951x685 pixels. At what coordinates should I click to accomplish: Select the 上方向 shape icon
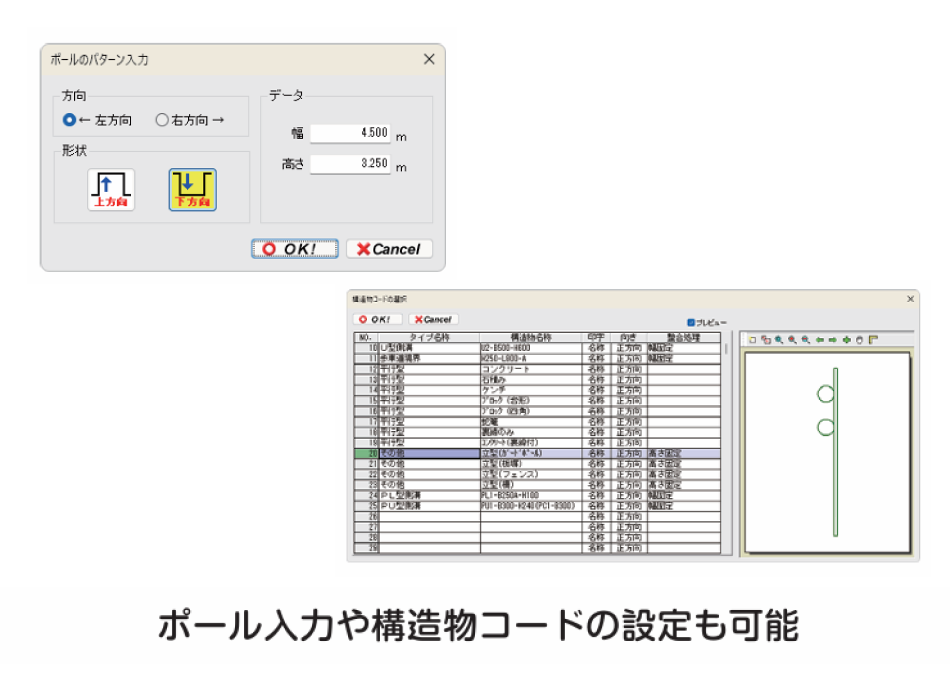110,190
